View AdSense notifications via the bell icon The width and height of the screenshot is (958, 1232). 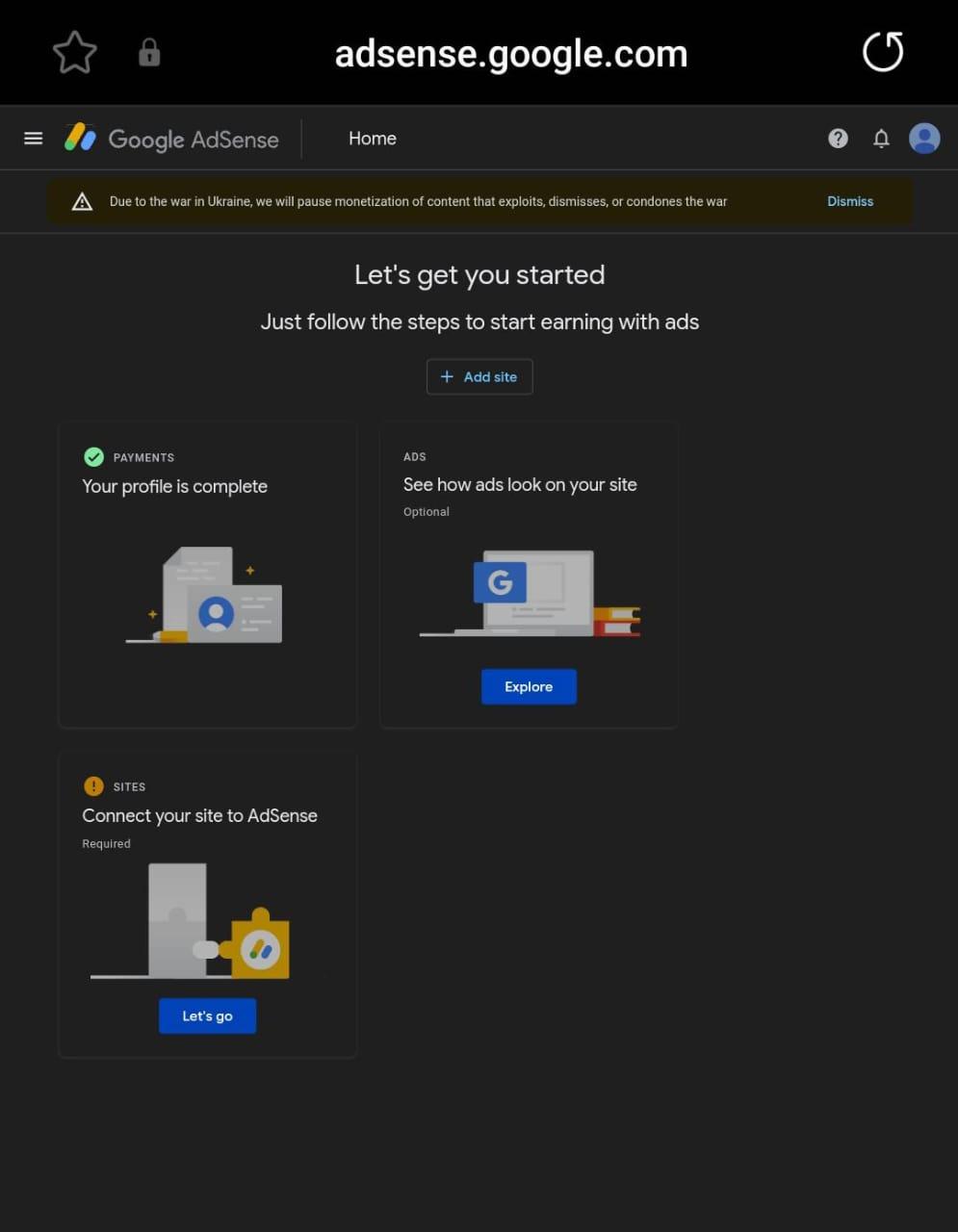tap(881, 138)
